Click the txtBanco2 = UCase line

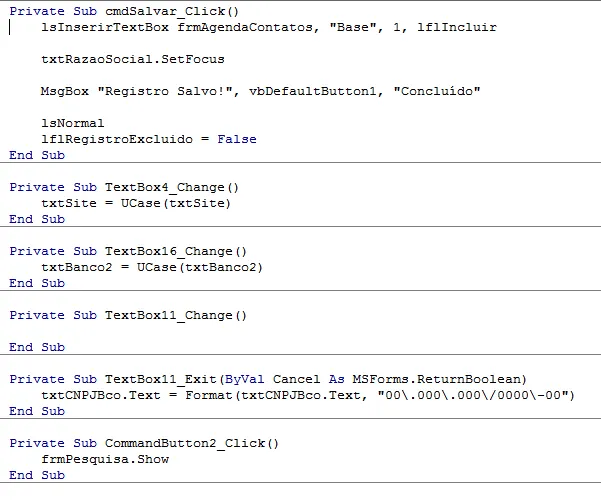pyautogui.click(x=152, y=267)
